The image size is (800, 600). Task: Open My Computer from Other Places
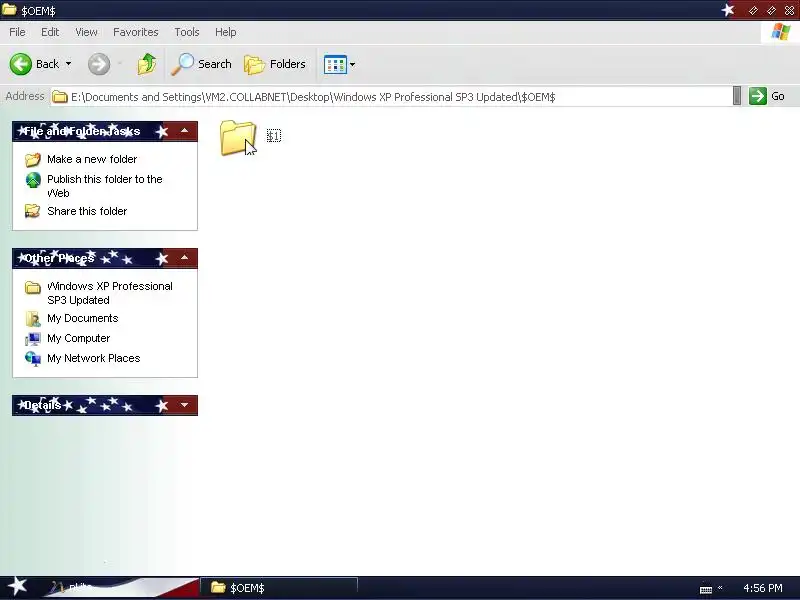[79, 338]
